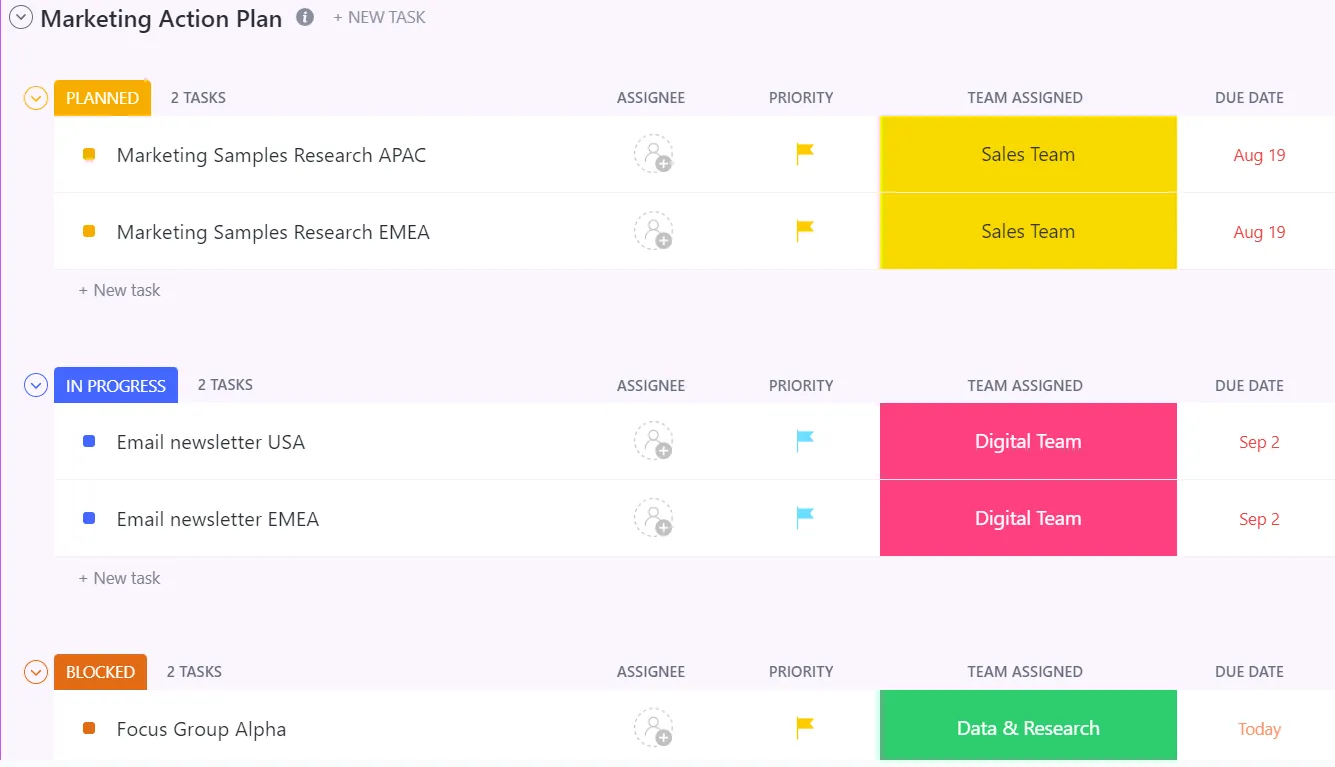Click status square of Marketing Samples Research EMEA
This screenshot has height=767, width=1335.
89,231
